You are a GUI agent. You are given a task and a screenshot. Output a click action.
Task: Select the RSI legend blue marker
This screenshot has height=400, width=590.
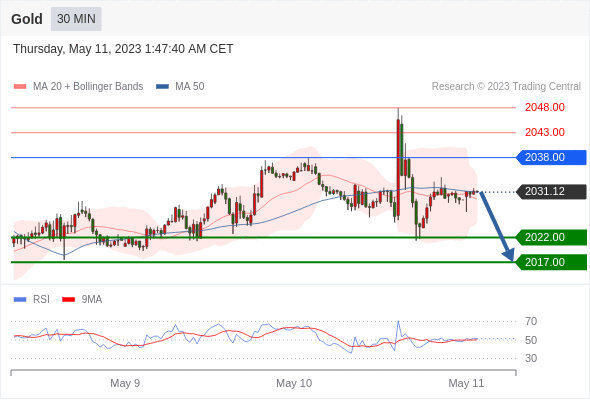click(x=20, y=300)
